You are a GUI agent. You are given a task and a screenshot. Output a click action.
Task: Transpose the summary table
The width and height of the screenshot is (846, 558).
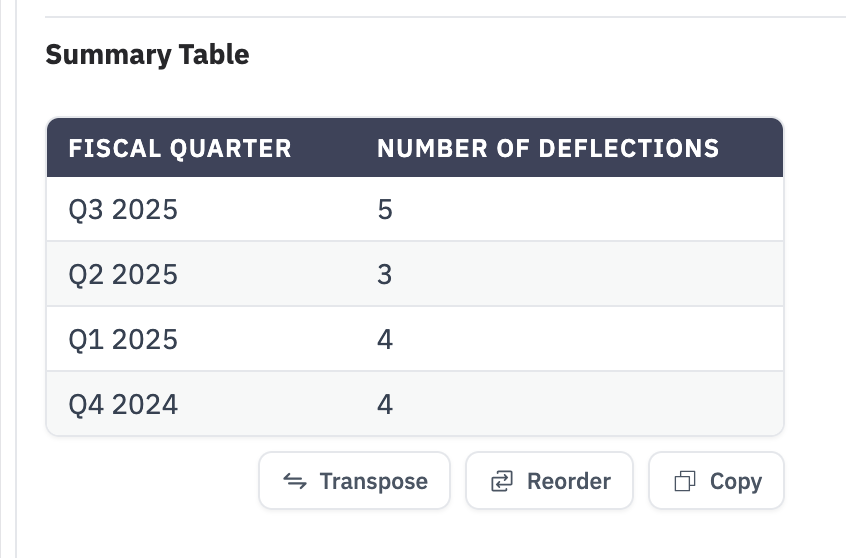354,481
